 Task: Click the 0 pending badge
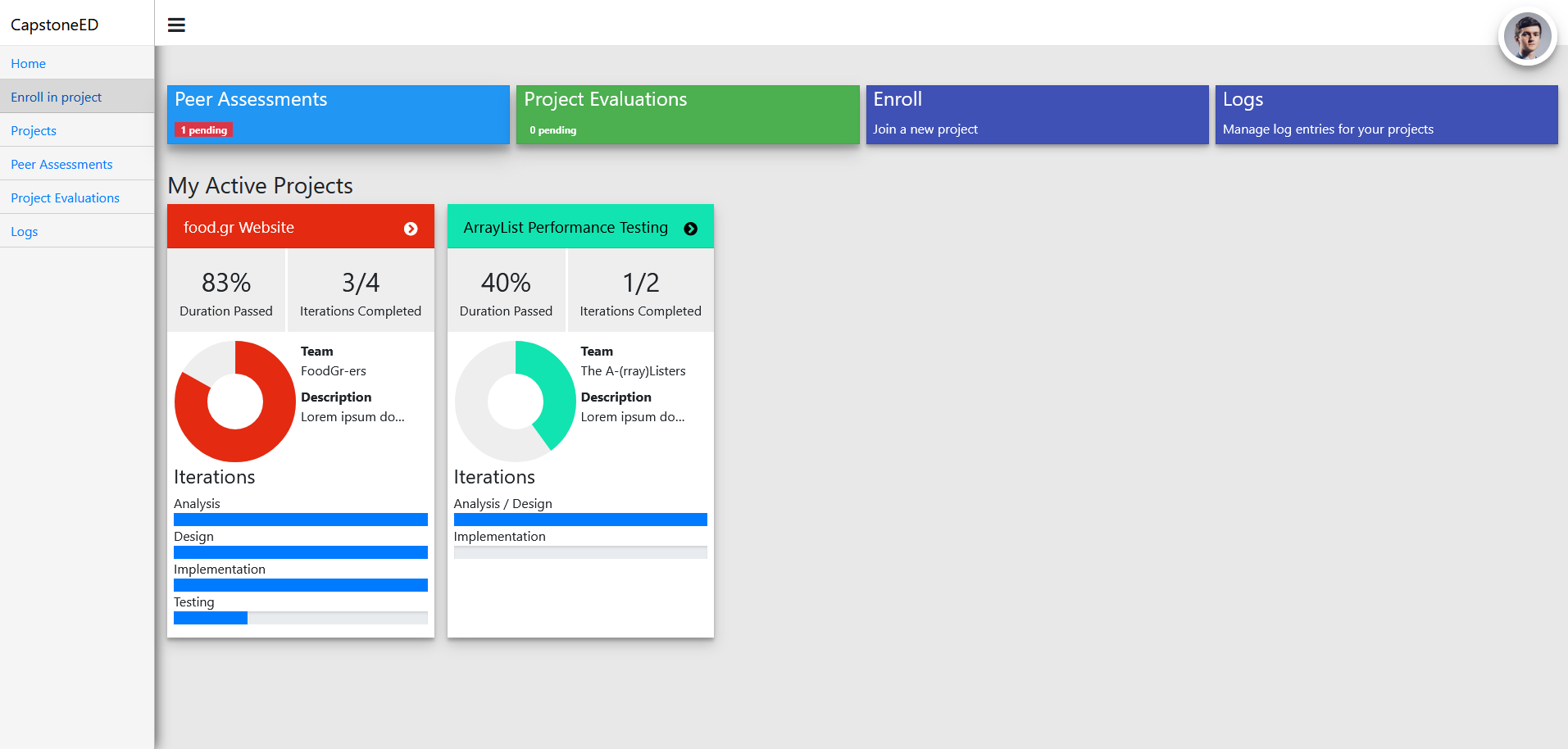(x=552, y=130)
